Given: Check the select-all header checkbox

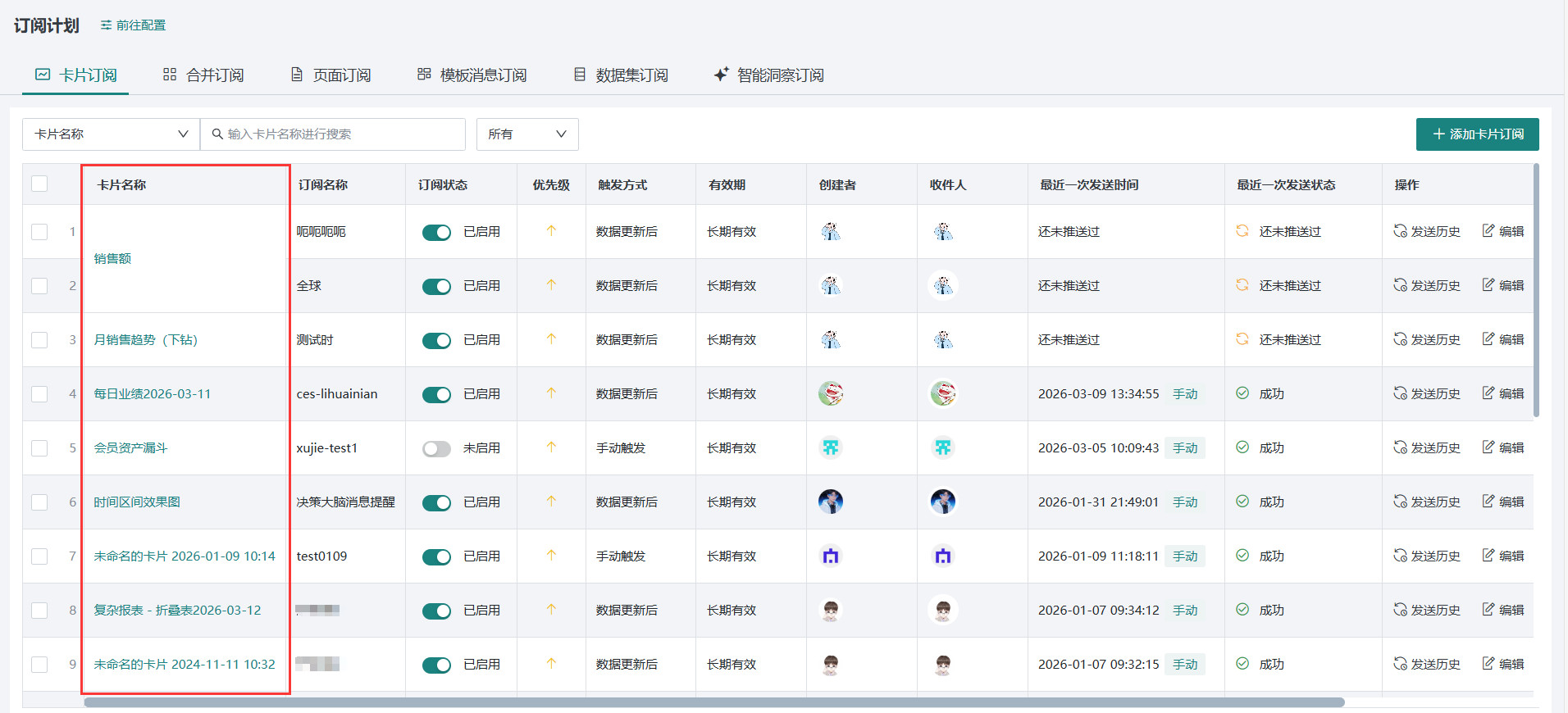Looking at the screenshot, I should coord(39,184).
